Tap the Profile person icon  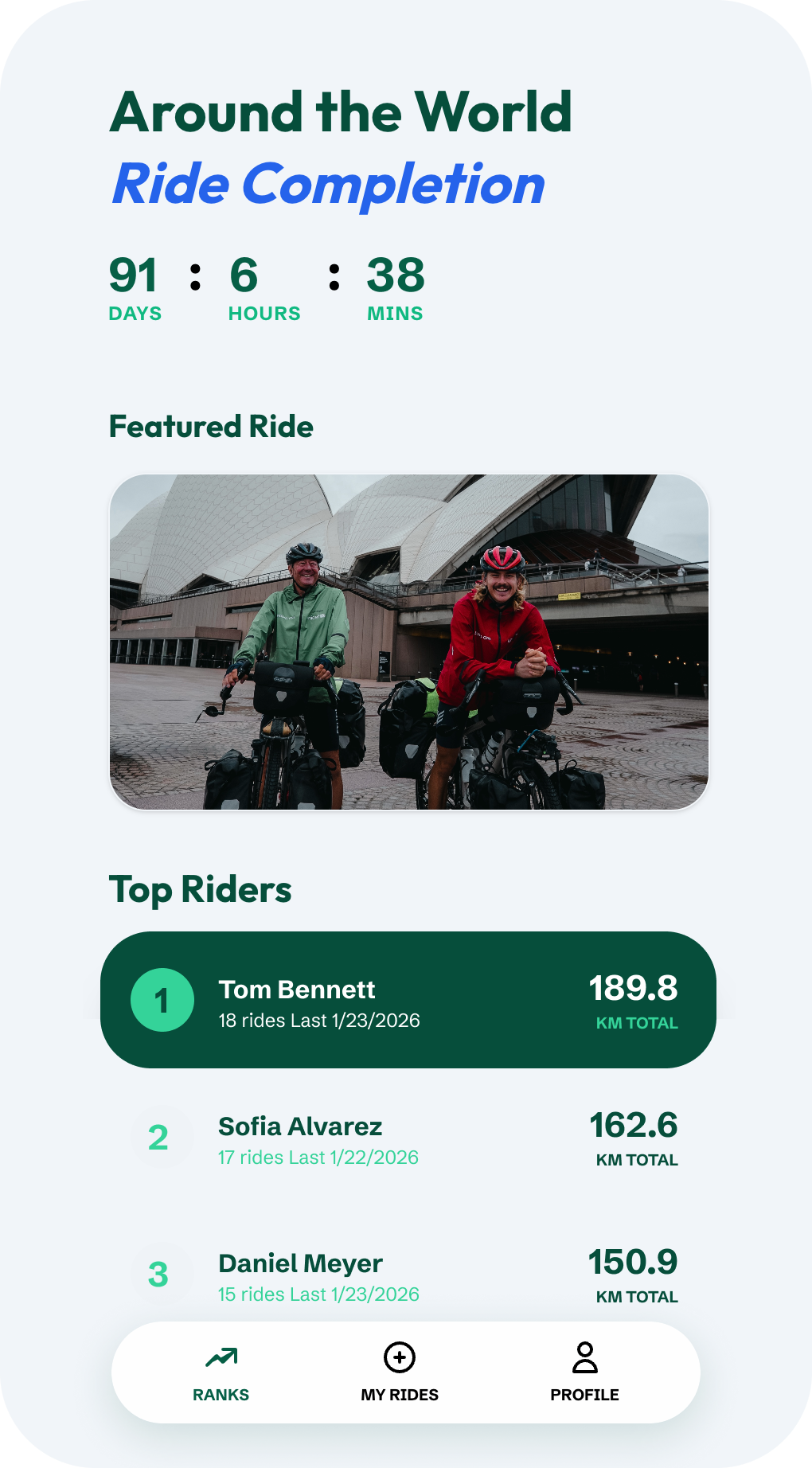pyautogui.click(x=584, y=1357)
